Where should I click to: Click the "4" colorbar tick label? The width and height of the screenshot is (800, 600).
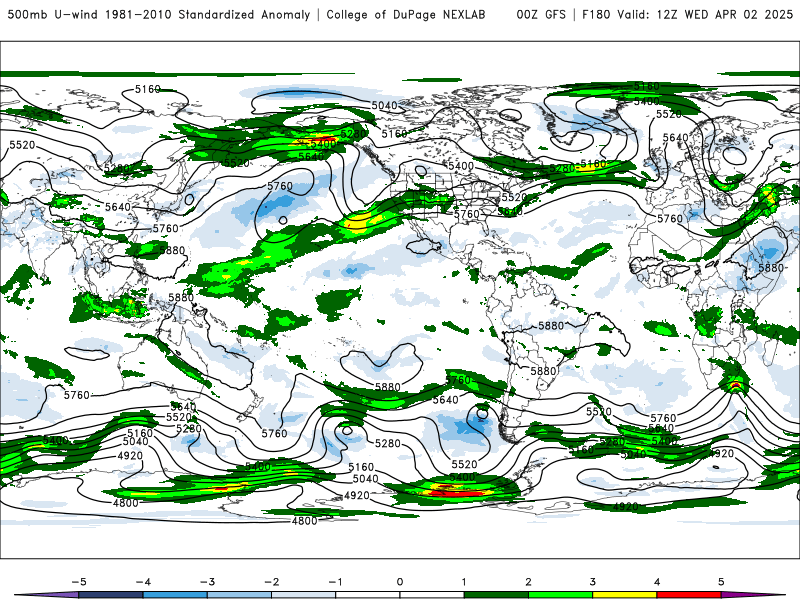click(x=657, y=582)
